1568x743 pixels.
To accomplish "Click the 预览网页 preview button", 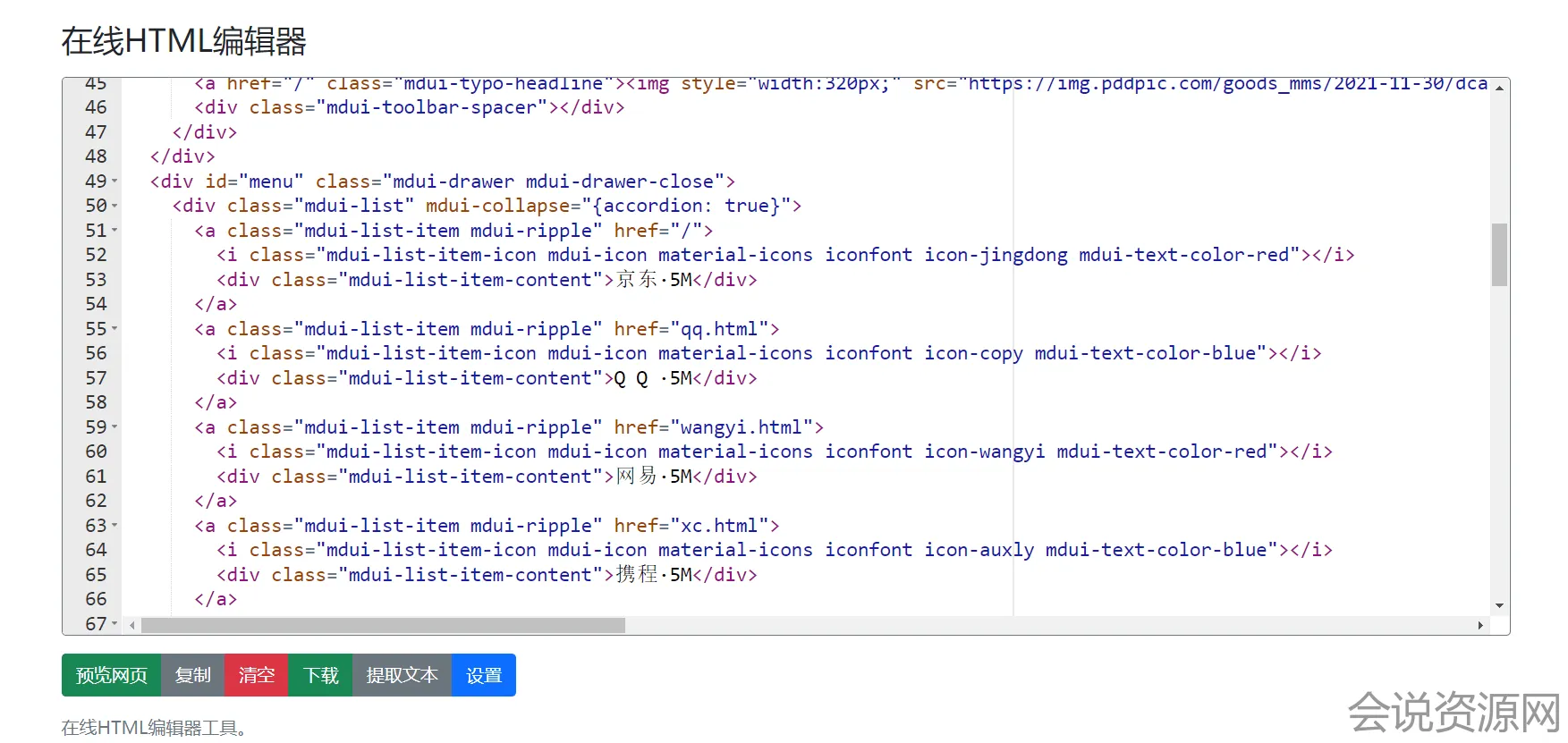I will [x=111, y=675].
